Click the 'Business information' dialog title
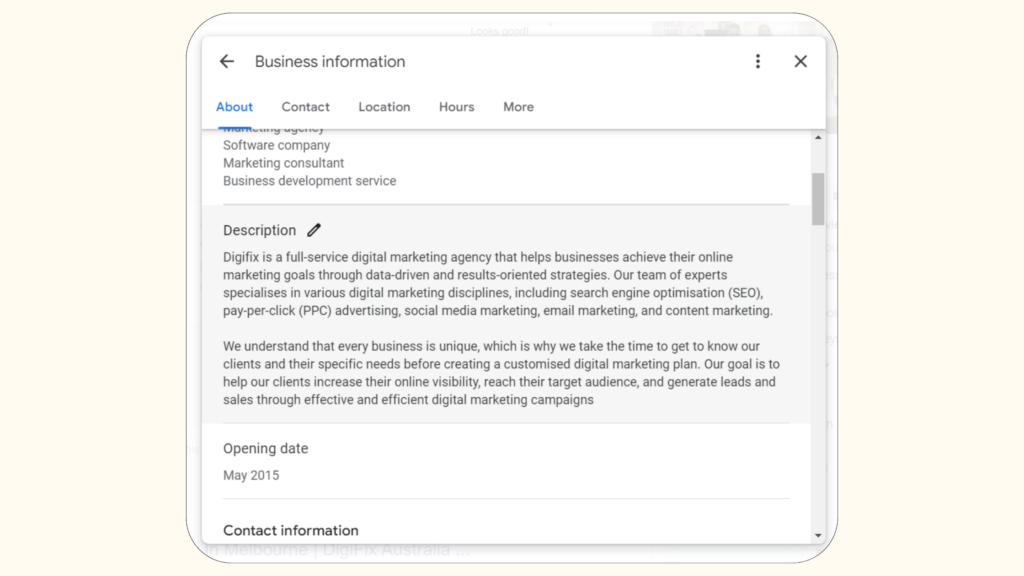This screenshot has height=576, width=1024. [x=330, y=61]
